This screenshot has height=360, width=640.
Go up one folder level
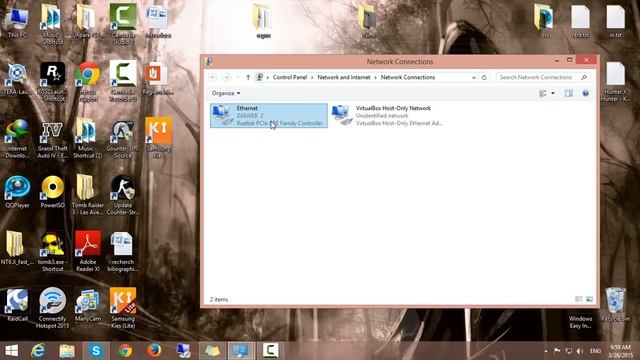point(248,77)
